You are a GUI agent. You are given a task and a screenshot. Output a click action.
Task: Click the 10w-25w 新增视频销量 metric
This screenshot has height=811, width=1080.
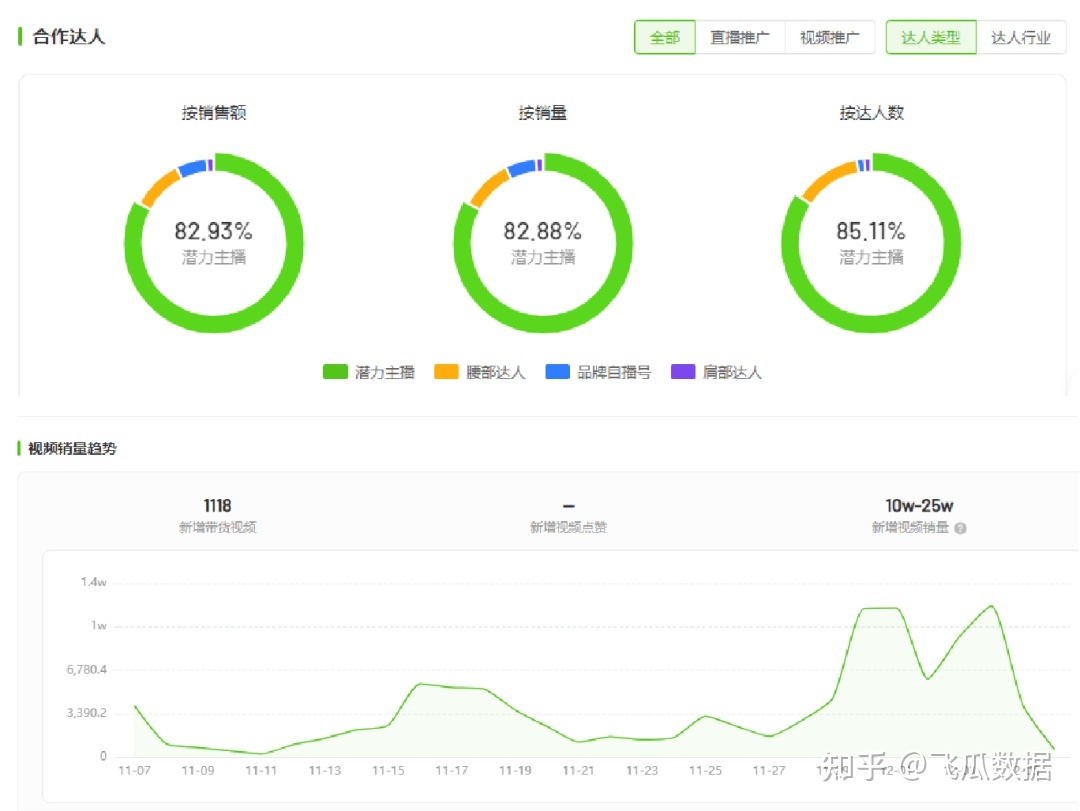[x=918, y=506]
